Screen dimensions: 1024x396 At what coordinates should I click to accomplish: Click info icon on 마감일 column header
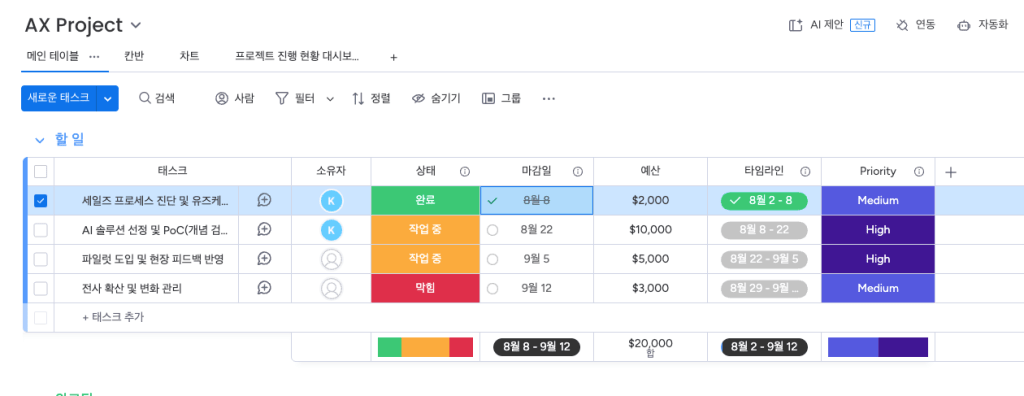coord(577,172)
